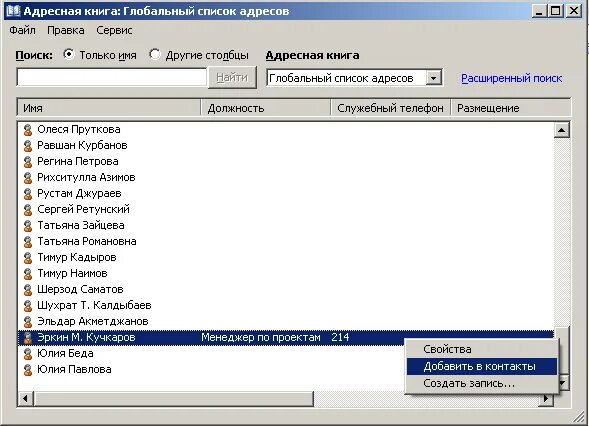
Task: Open the Глобальный список адресов dropdown
Action: pyautogui.click(x=433, y=78)
